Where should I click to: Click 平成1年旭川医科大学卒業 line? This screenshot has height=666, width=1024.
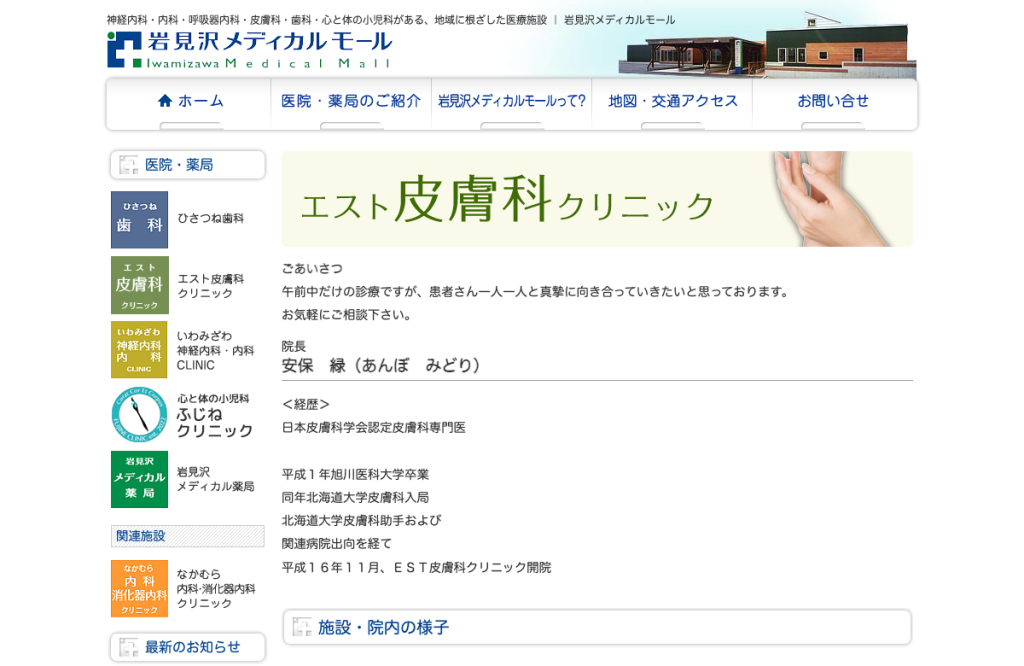[355, 474]
